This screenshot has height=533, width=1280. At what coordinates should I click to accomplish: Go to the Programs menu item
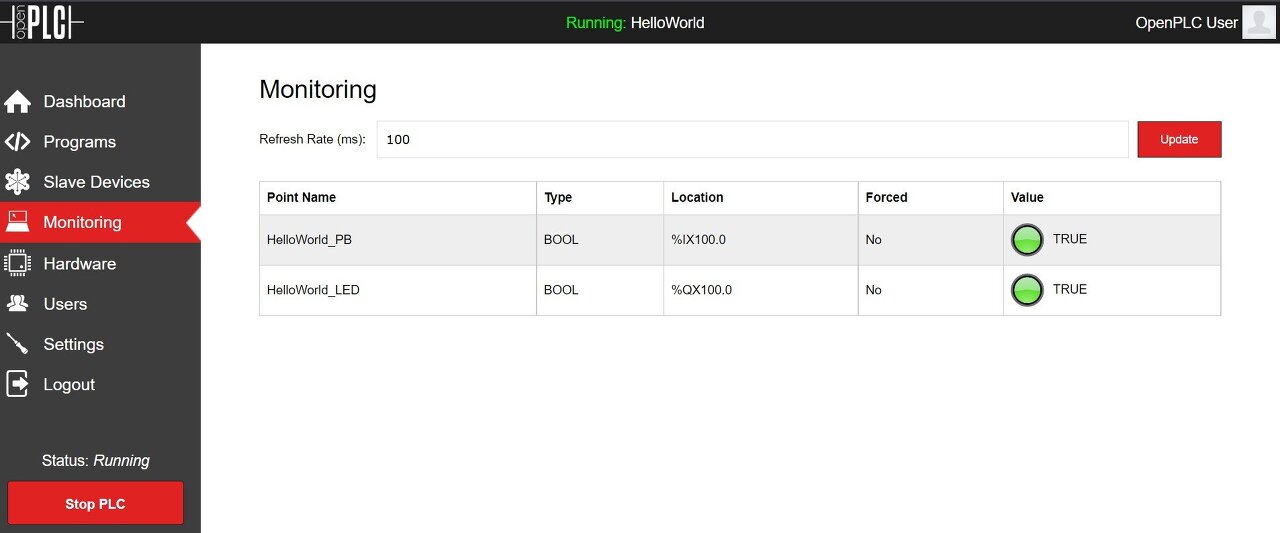(100, 142)
